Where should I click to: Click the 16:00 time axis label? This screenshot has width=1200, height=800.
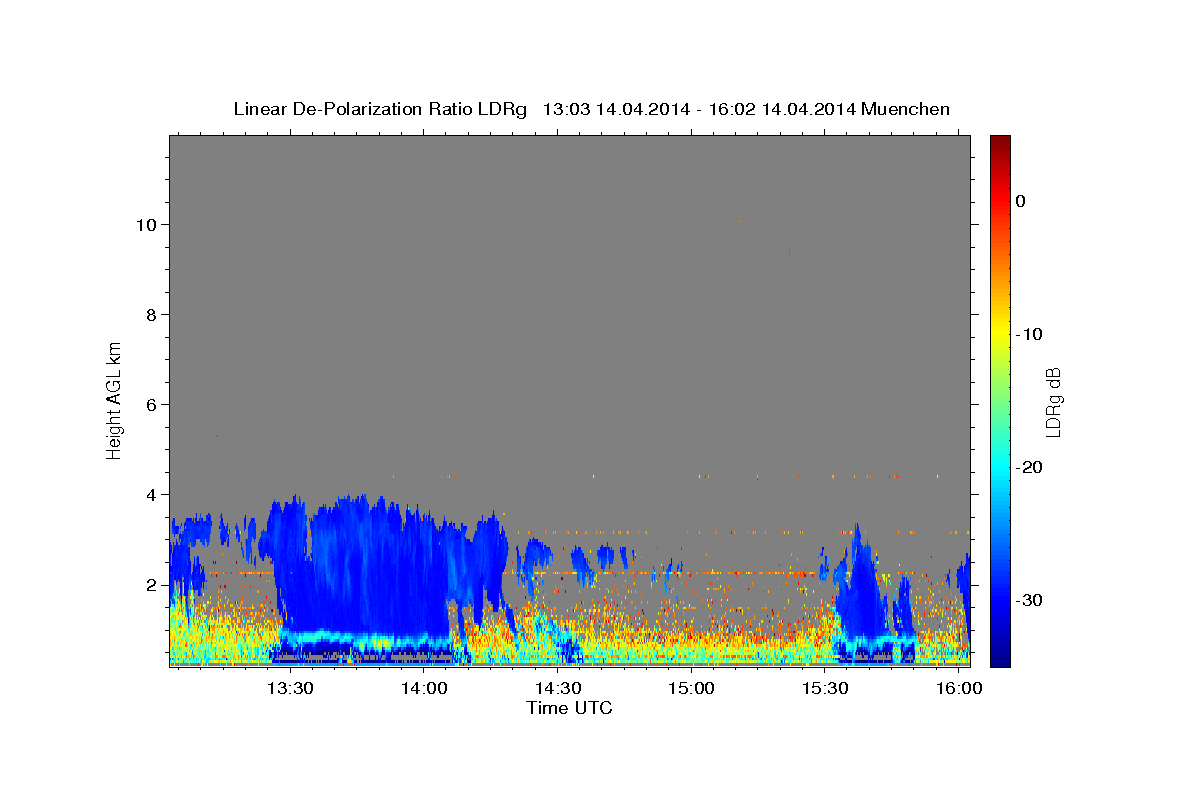(959, 689)
